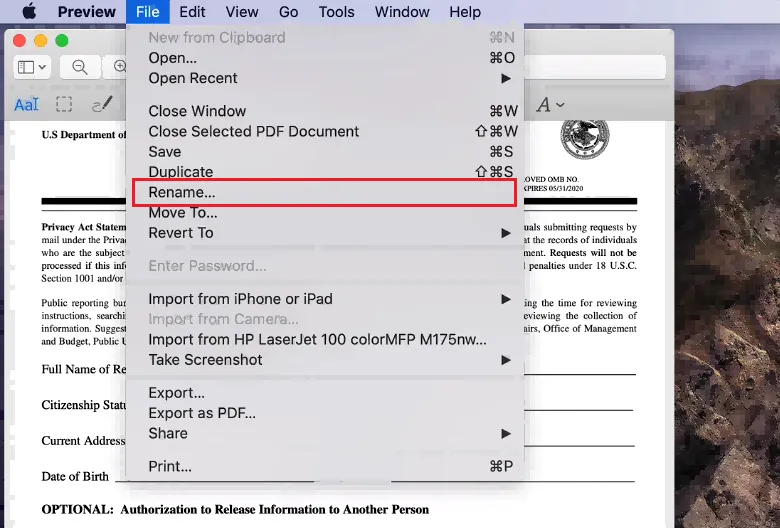
Task: Open the Go menu
Action: [289, 11]
